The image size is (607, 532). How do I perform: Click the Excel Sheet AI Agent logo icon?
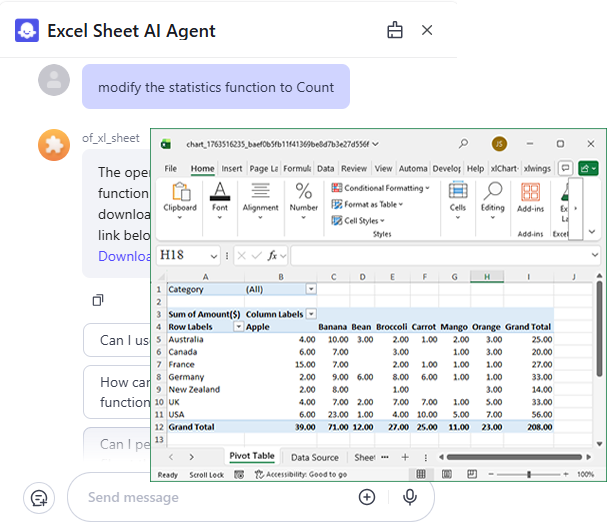coord(27,30)
